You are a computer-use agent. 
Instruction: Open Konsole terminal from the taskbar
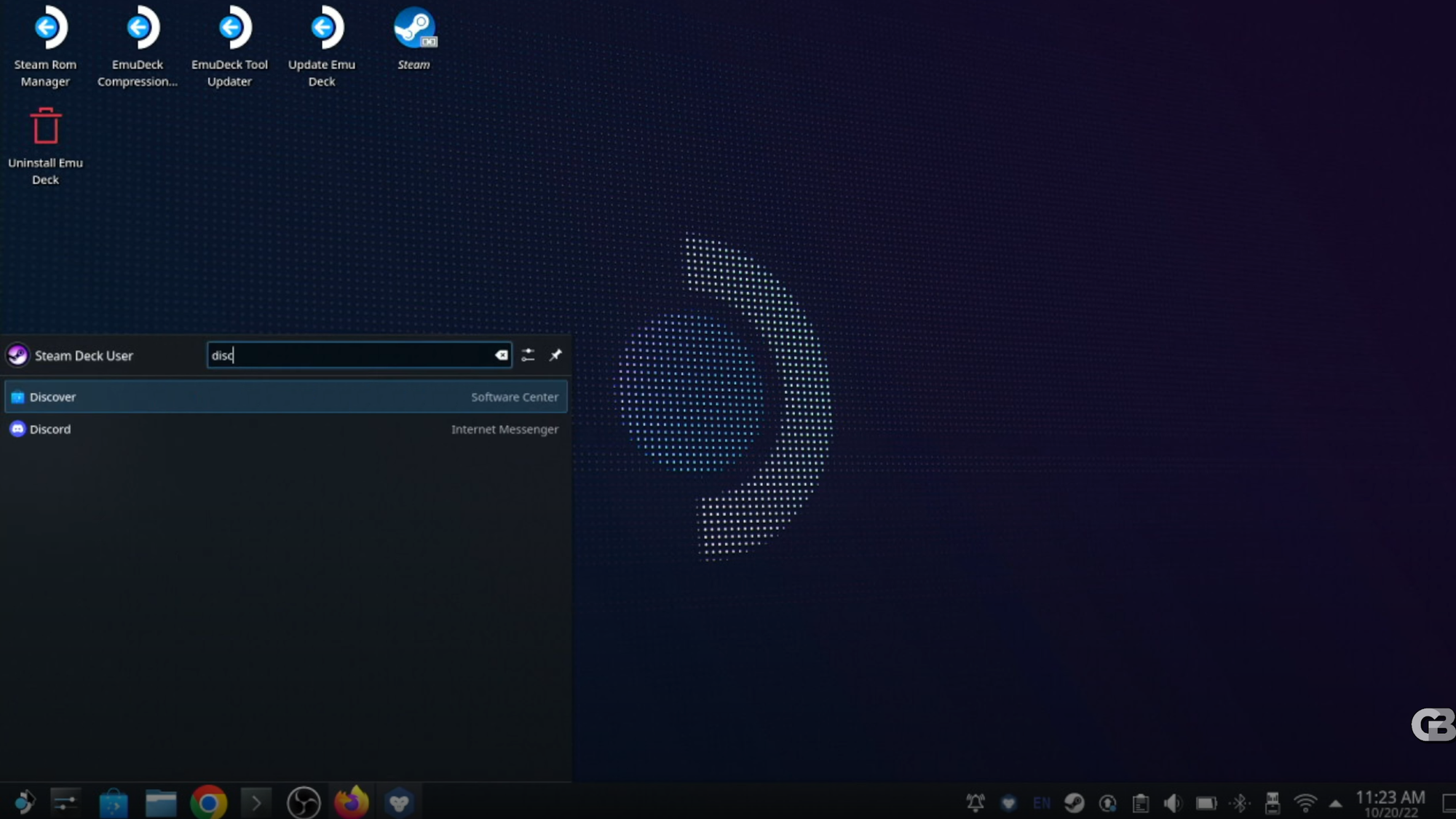click(x=256, y=802)
